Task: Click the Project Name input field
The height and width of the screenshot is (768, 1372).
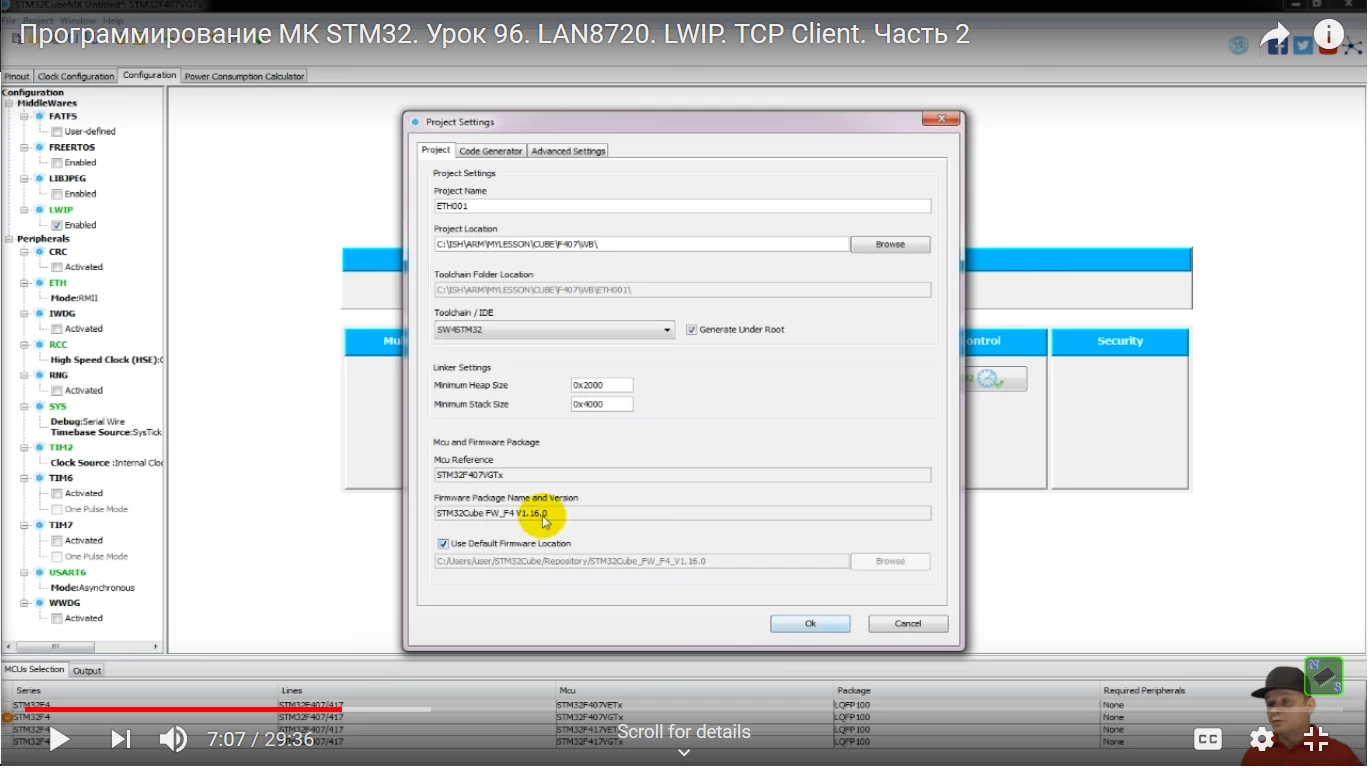Action: (x=682, y=207)
